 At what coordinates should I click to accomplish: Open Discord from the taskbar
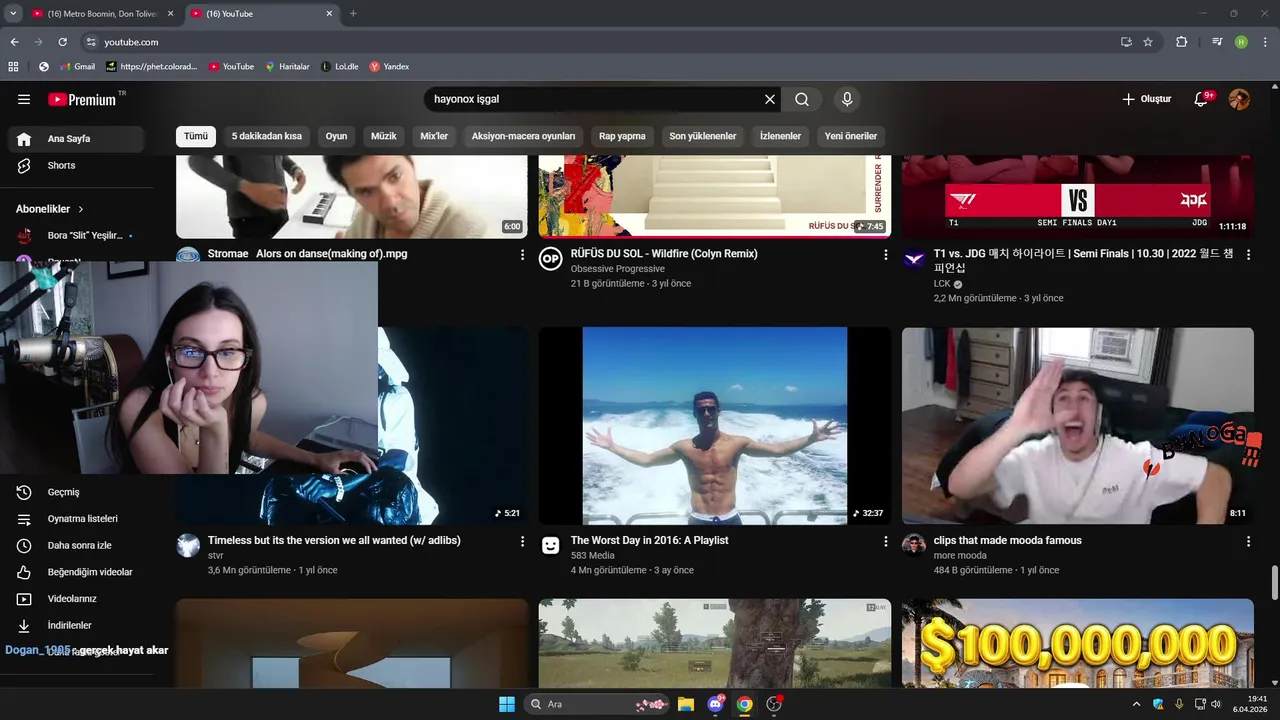715,704
